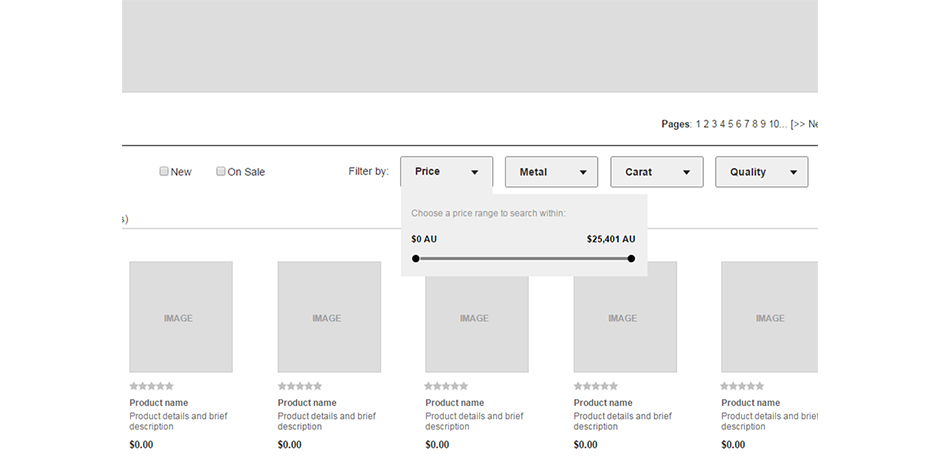Open the first product image thumbnail
Screen dimensions: 941x460
point(181,317)
